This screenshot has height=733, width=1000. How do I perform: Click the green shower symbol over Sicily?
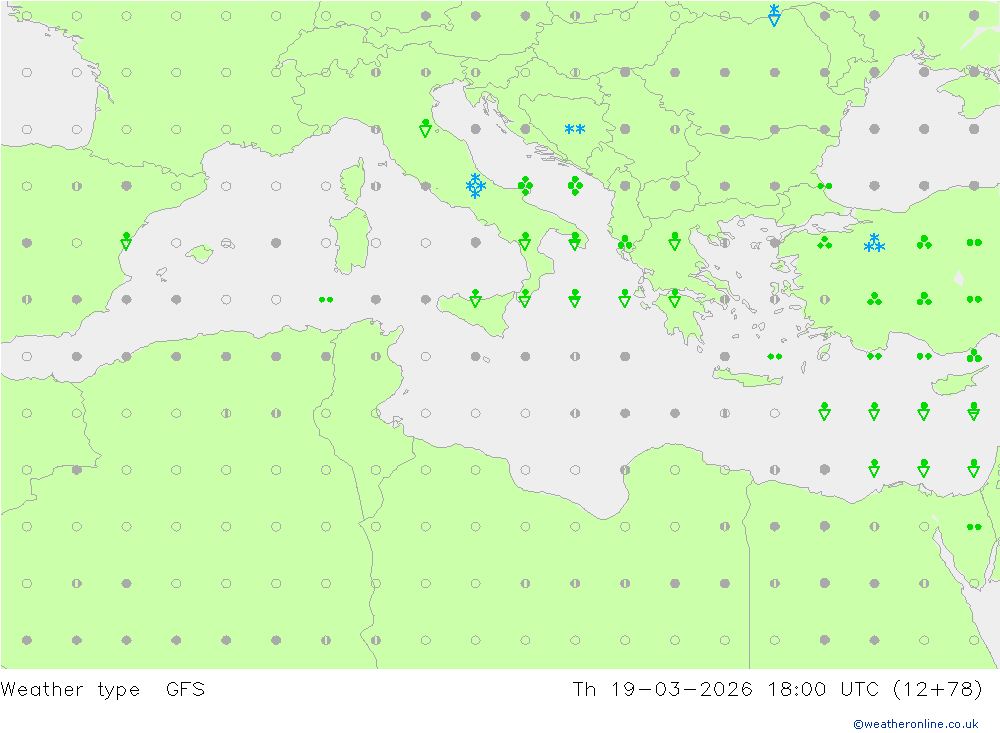tap(475, 299)
